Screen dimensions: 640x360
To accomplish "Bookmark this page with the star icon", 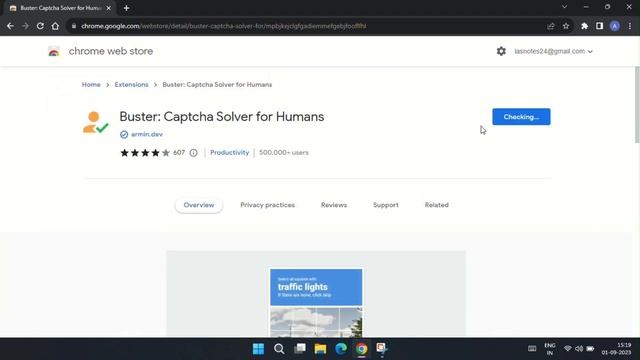I will click(x=566, y=26).
